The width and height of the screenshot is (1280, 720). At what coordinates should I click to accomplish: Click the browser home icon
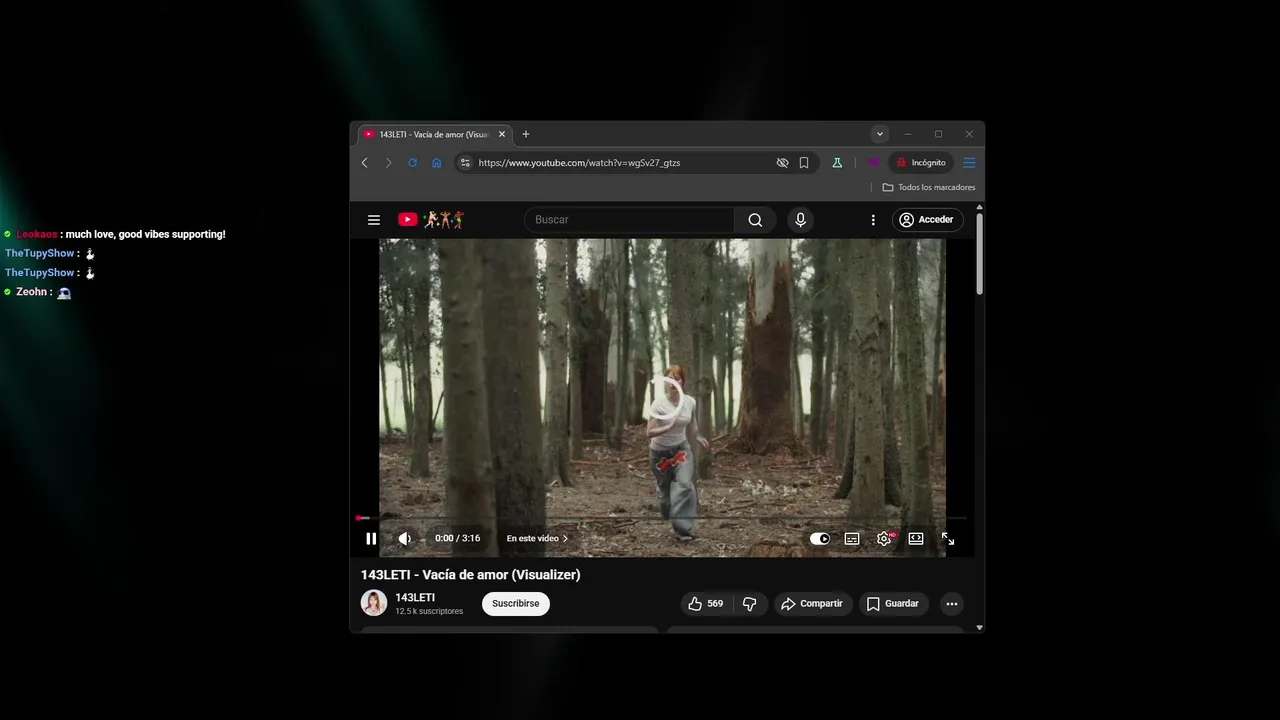click(x=436, y=163)
